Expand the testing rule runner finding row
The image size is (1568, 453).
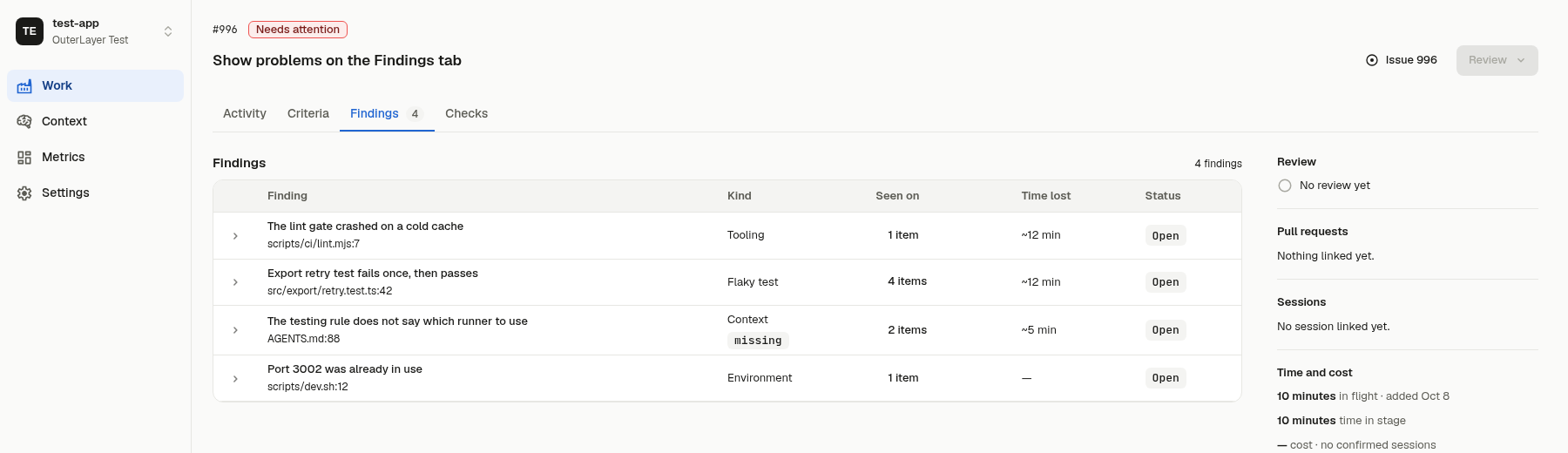click(235, 330)
